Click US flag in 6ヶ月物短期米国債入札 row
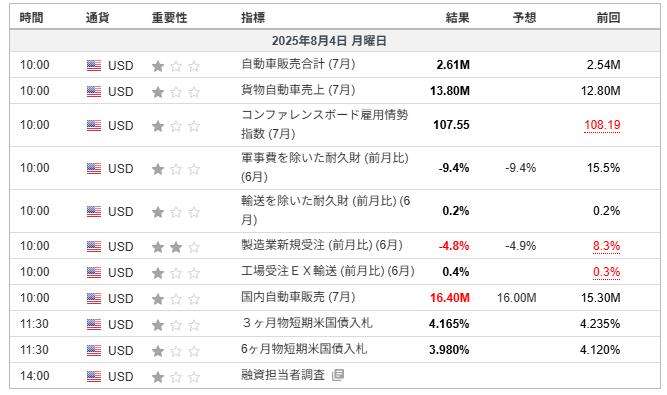667x395 pixels. (94, 350)
